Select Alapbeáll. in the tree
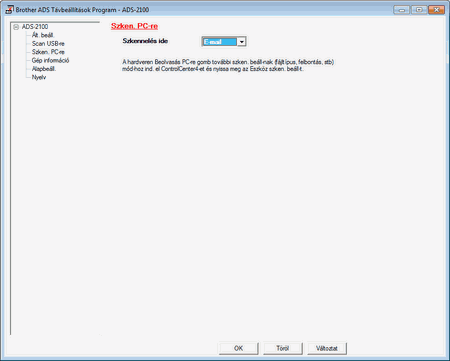450x361 pixels. click(x=44, y=69)
